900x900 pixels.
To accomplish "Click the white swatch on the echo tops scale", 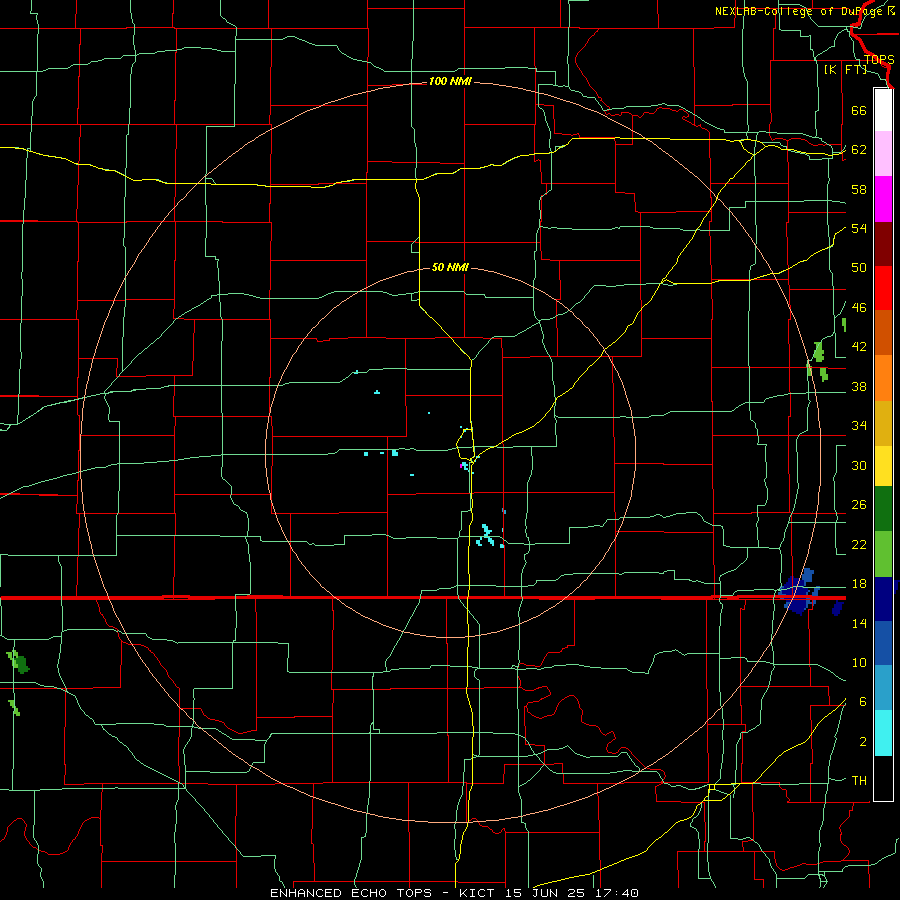I will pos(883,110).
